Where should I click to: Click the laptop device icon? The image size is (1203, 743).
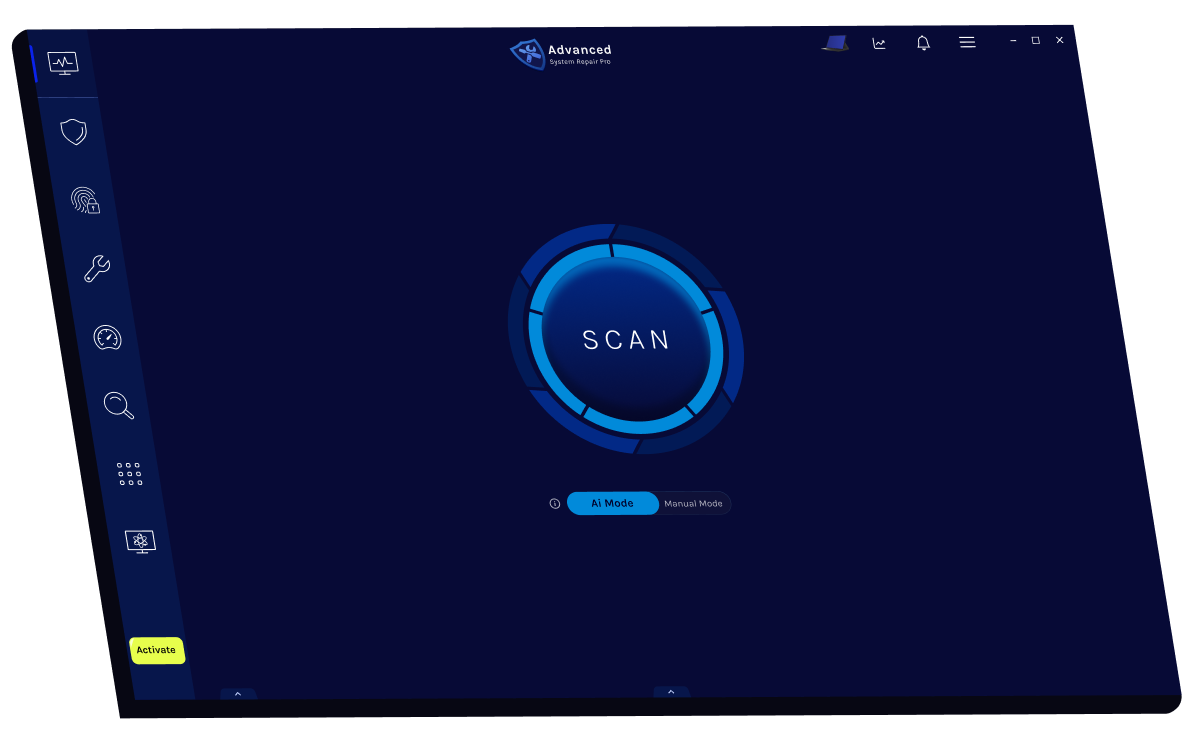pos(835,43)
